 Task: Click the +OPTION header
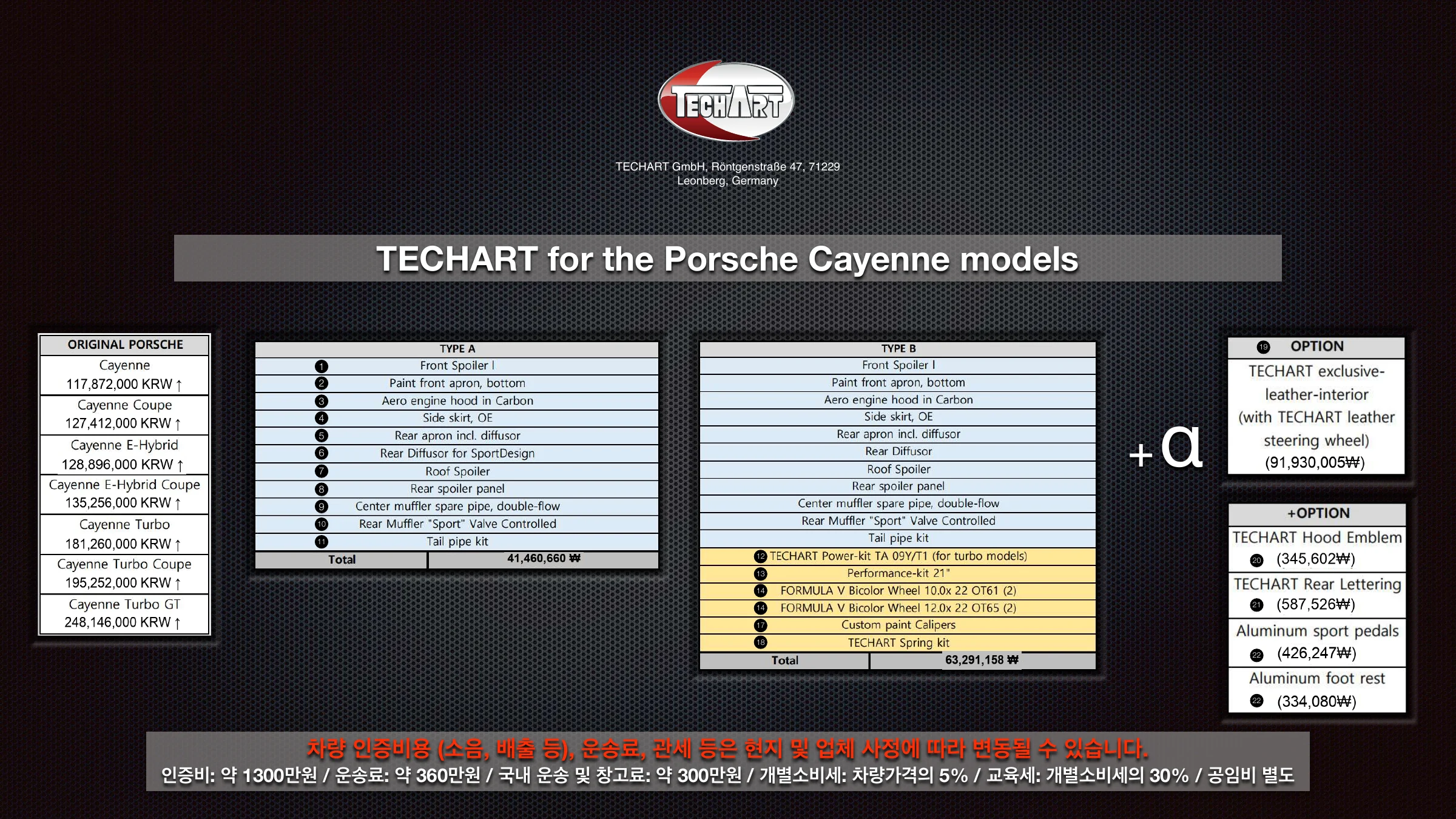1318,513
